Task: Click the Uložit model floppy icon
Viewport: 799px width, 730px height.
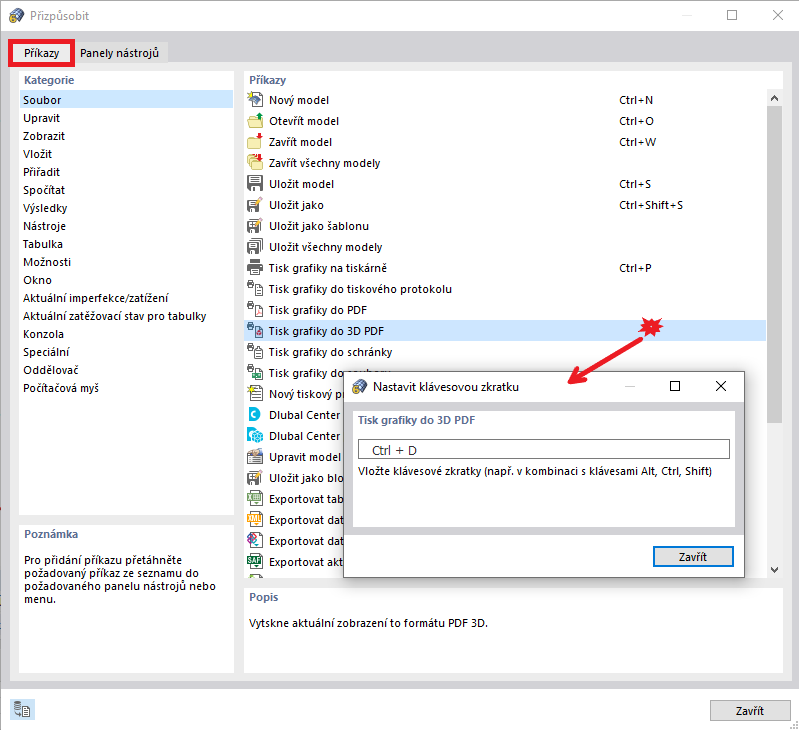Action: (x=255, y=183)
